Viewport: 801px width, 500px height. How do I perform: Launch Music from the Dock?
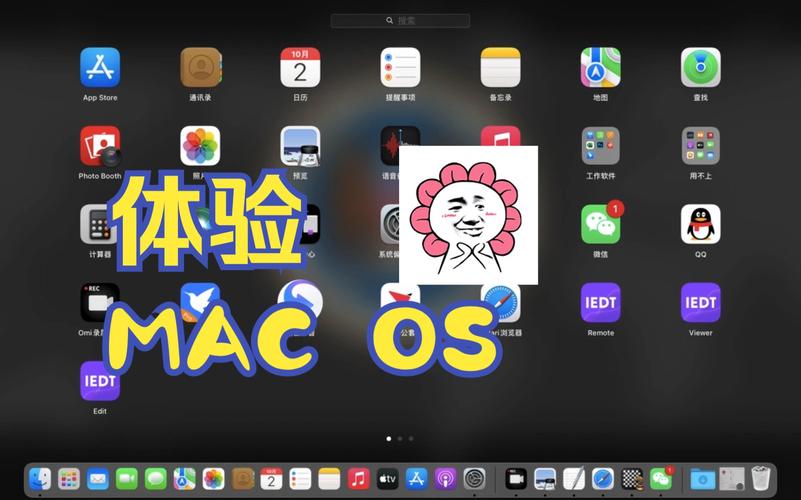tap(359, 479)
